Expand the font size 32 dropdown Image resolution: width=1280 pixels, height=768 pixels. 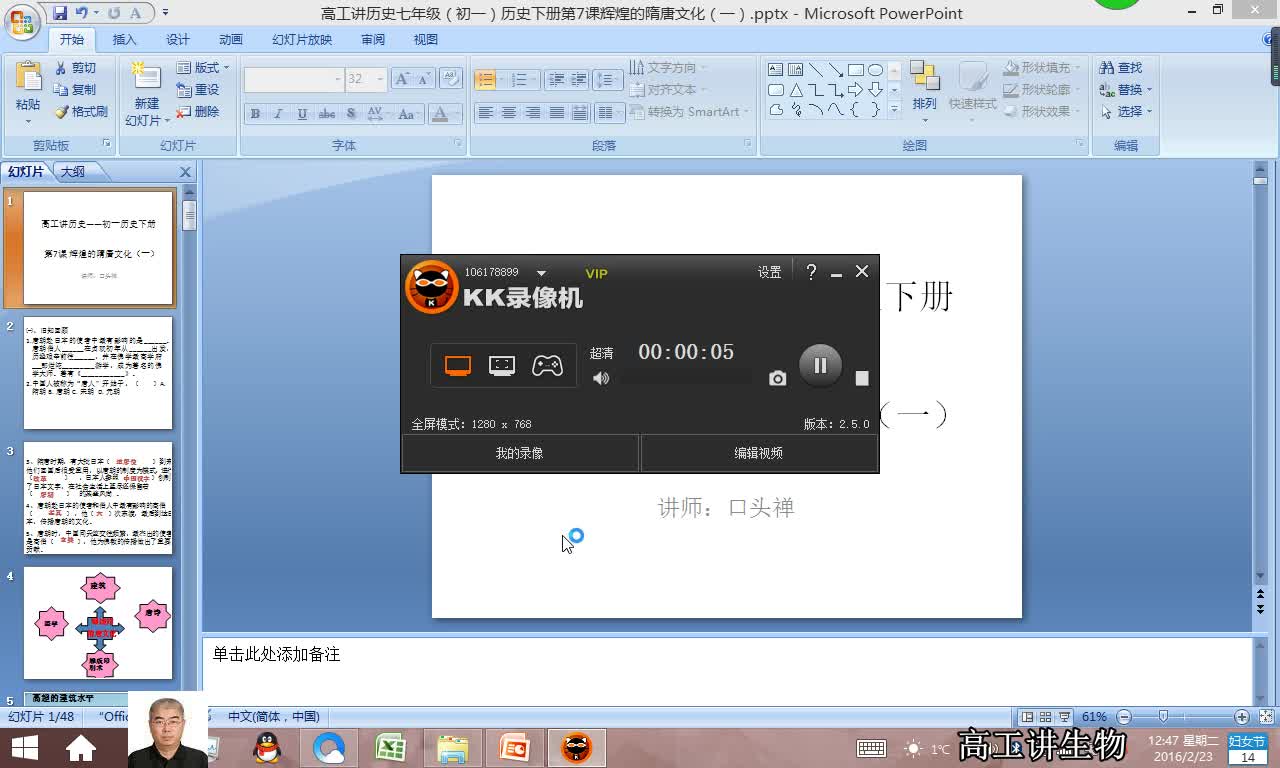point(380,79)
